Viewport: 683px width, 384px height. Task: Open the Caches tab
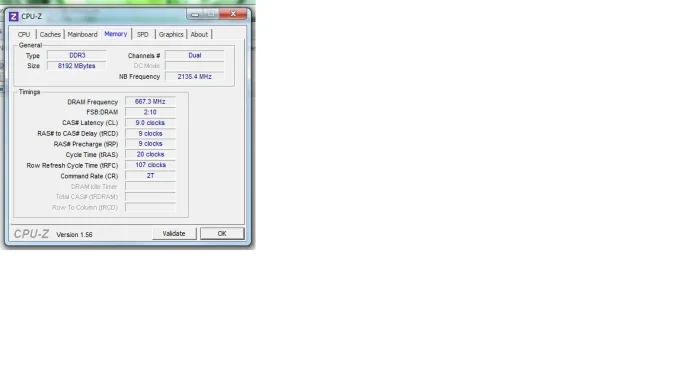50,34
